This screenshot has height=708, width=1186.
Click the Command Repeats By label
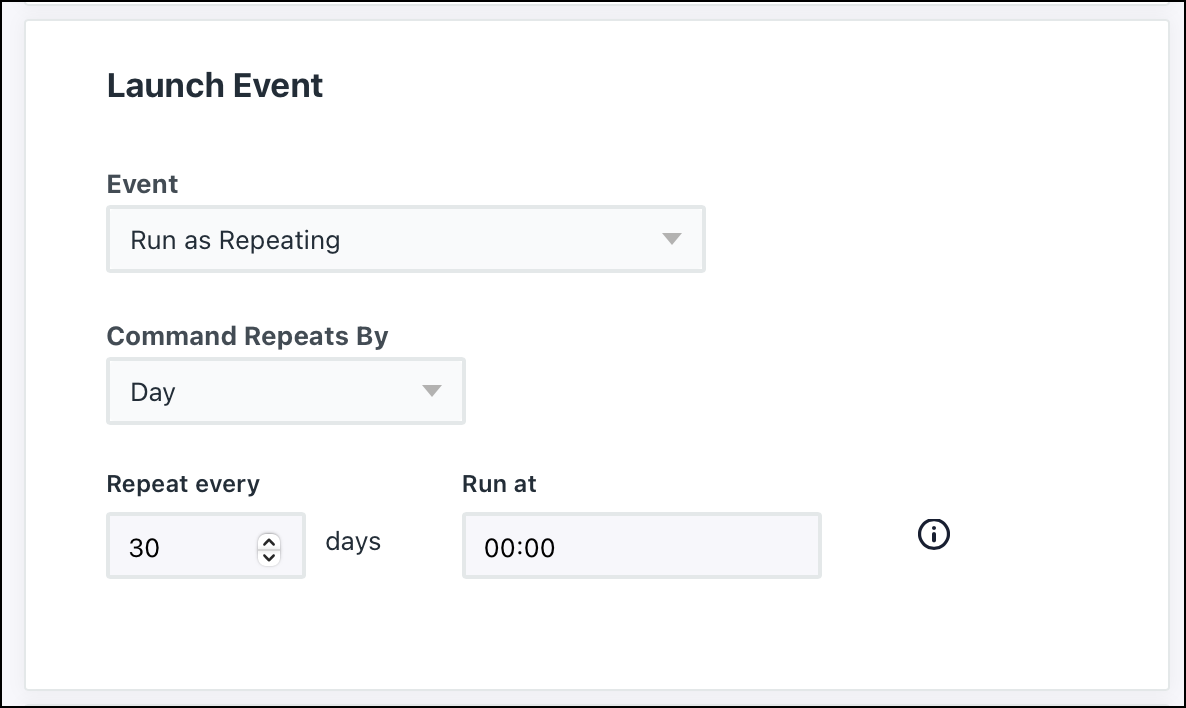[247, 336]
